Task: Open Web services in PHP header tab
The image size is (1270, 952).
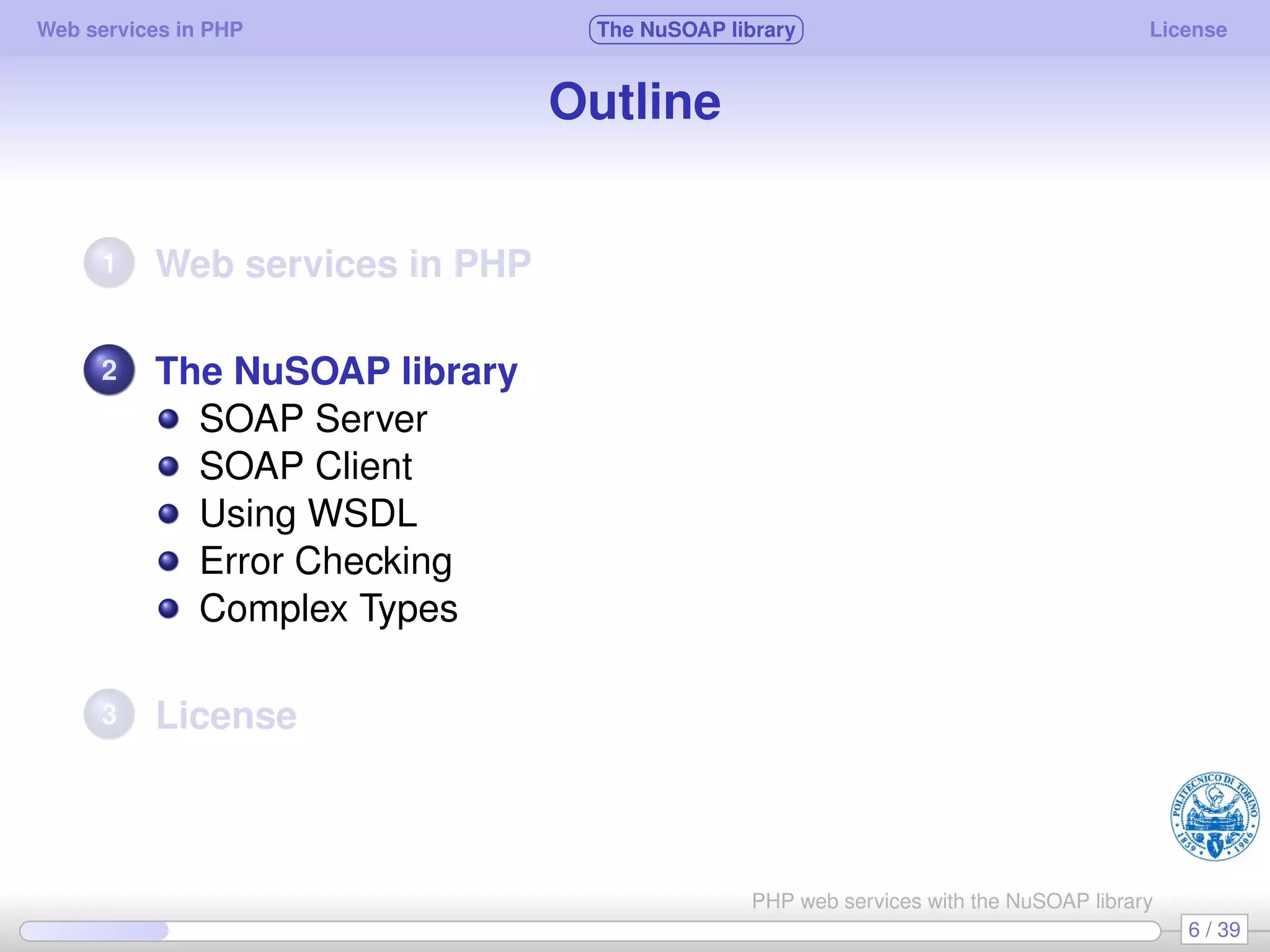Action: point(140,30)
